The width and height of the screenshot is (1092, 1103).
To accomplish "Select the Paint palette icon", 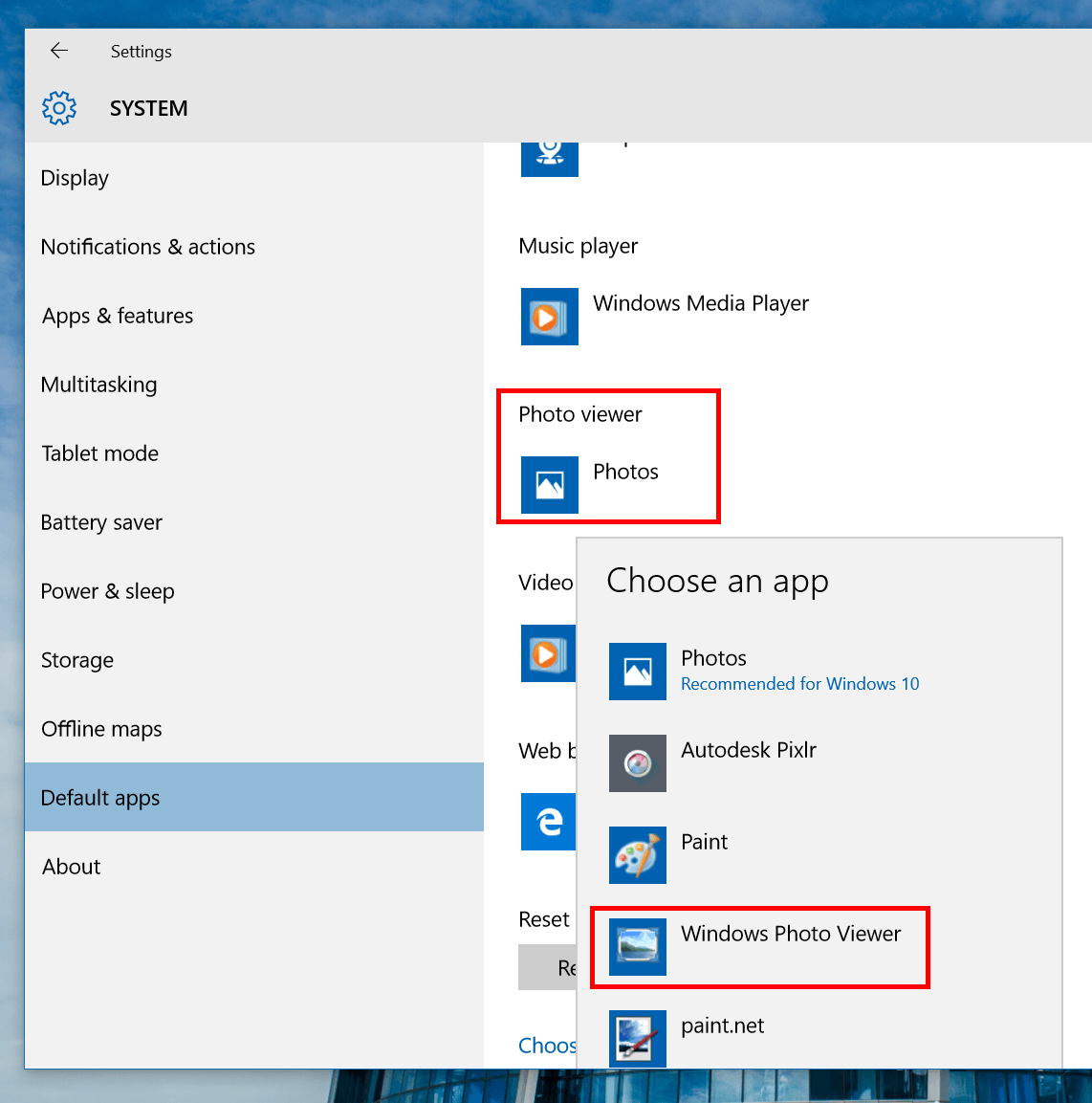I will 637,855.
